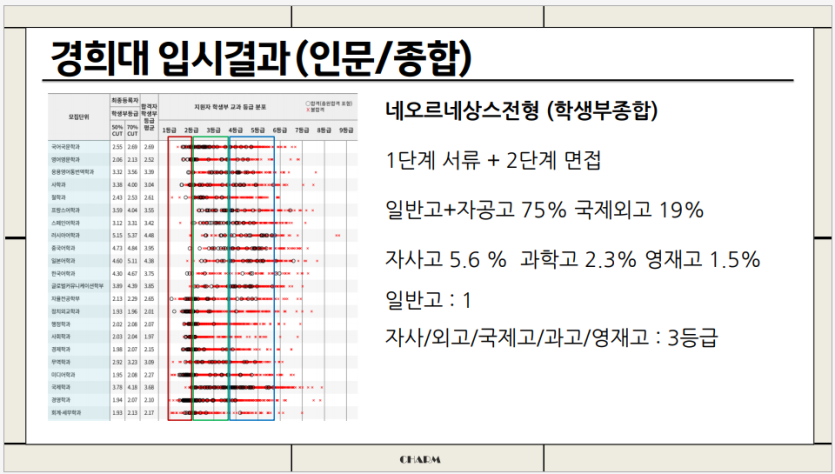Select the 사학과 row label
The image size is (835, 474).
[x=58, y=185]
